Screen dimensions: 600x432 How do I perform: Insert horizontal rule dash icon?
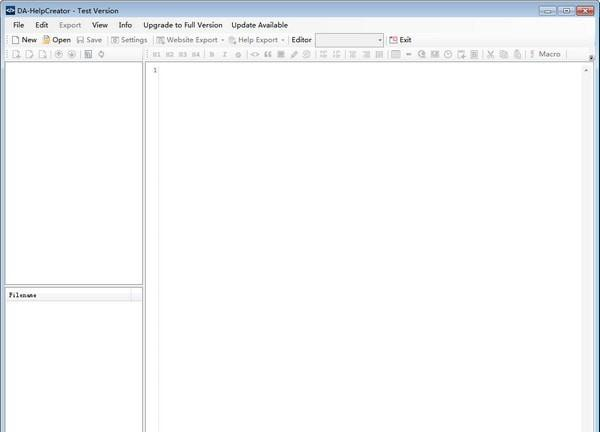[x=409, y=54]
